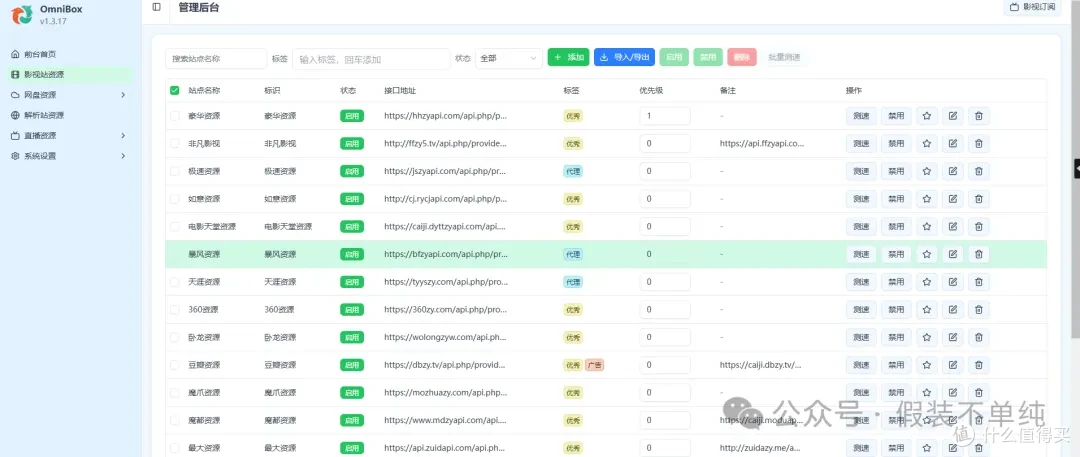Click the 豆瓣资源 广告 tag

[x=594, y=365]
